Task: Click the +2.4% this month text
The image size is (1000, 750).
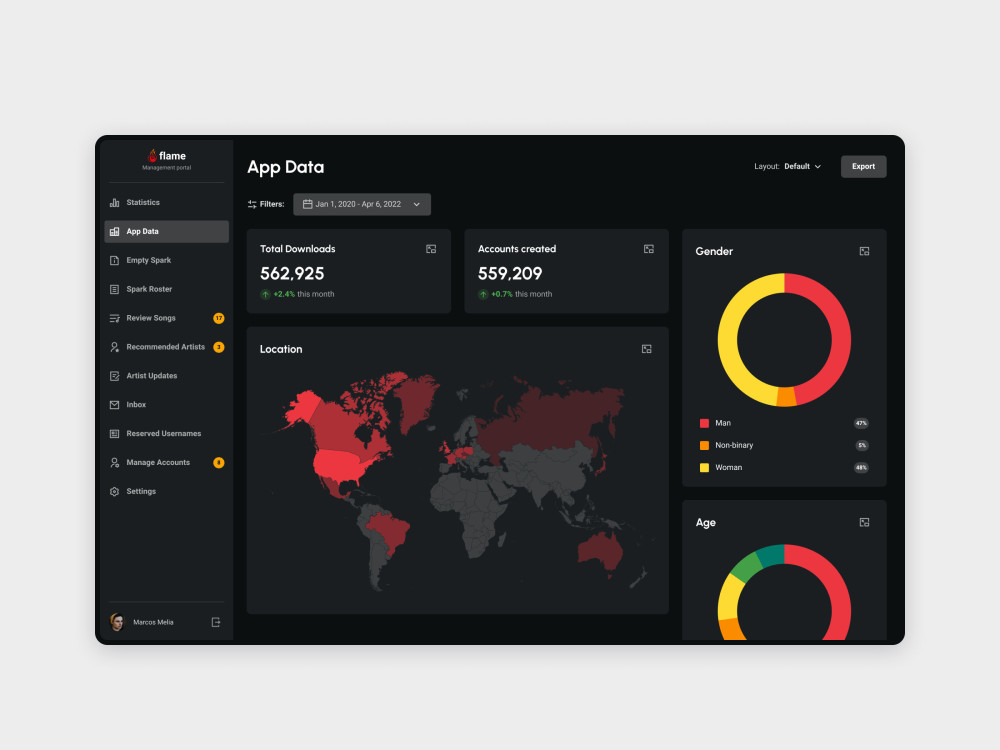Action: [304, 294]
